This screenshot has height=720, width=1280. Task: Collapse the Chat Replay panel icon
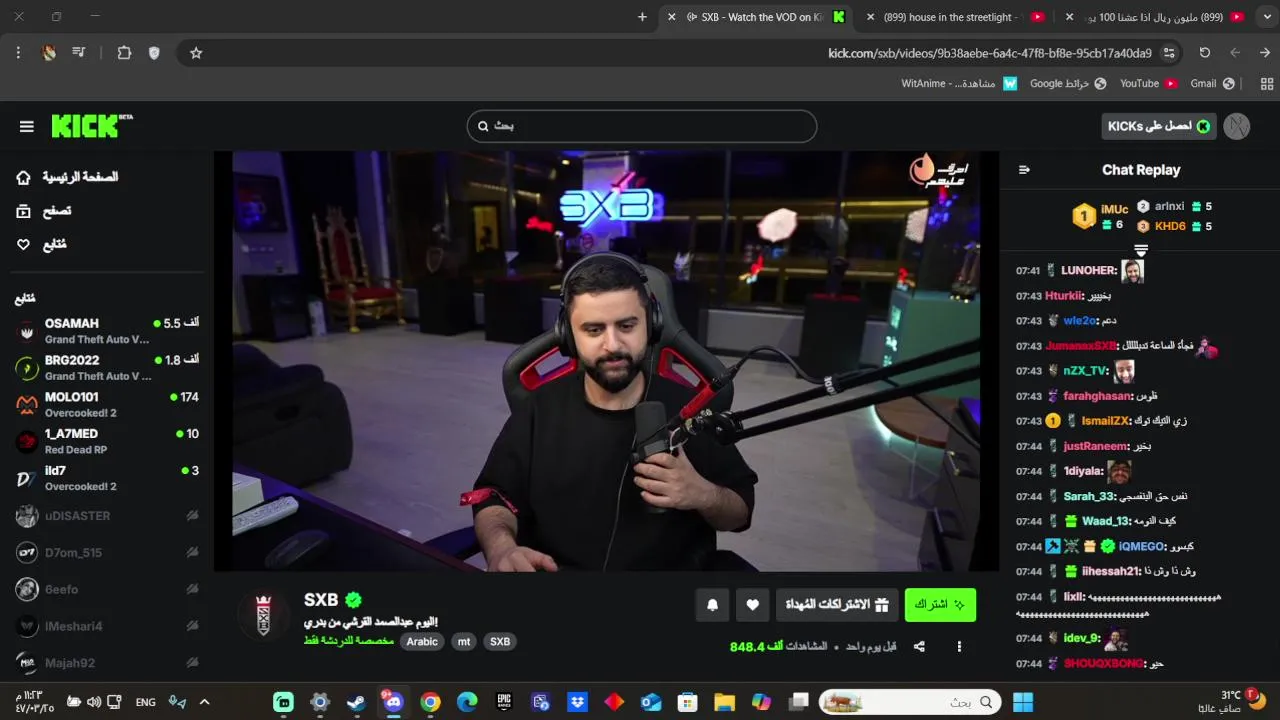1024,170
